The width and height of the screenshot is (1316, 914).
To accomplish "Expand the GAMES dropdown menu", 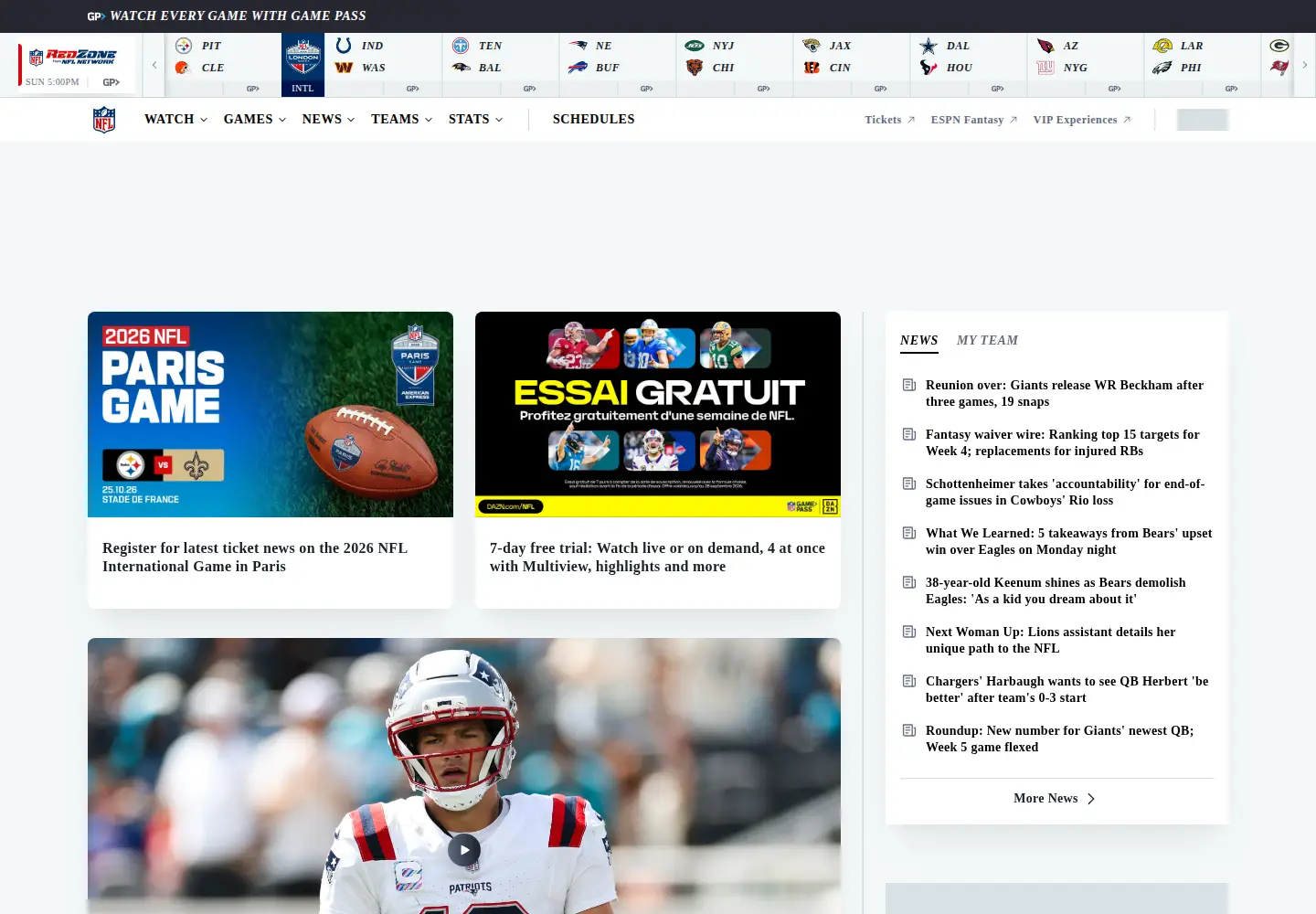I will click(x=255, y=120).
